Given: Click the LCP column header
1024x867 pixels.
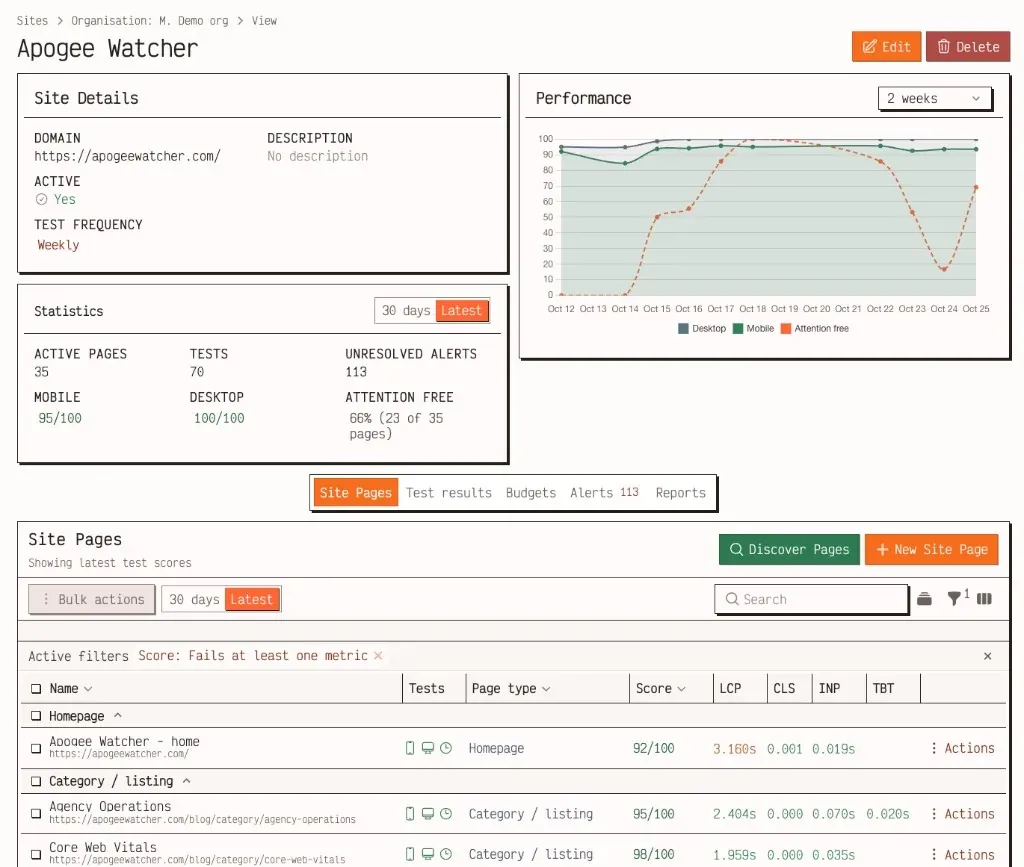Looking at the screenshot, I should [730, 689].
